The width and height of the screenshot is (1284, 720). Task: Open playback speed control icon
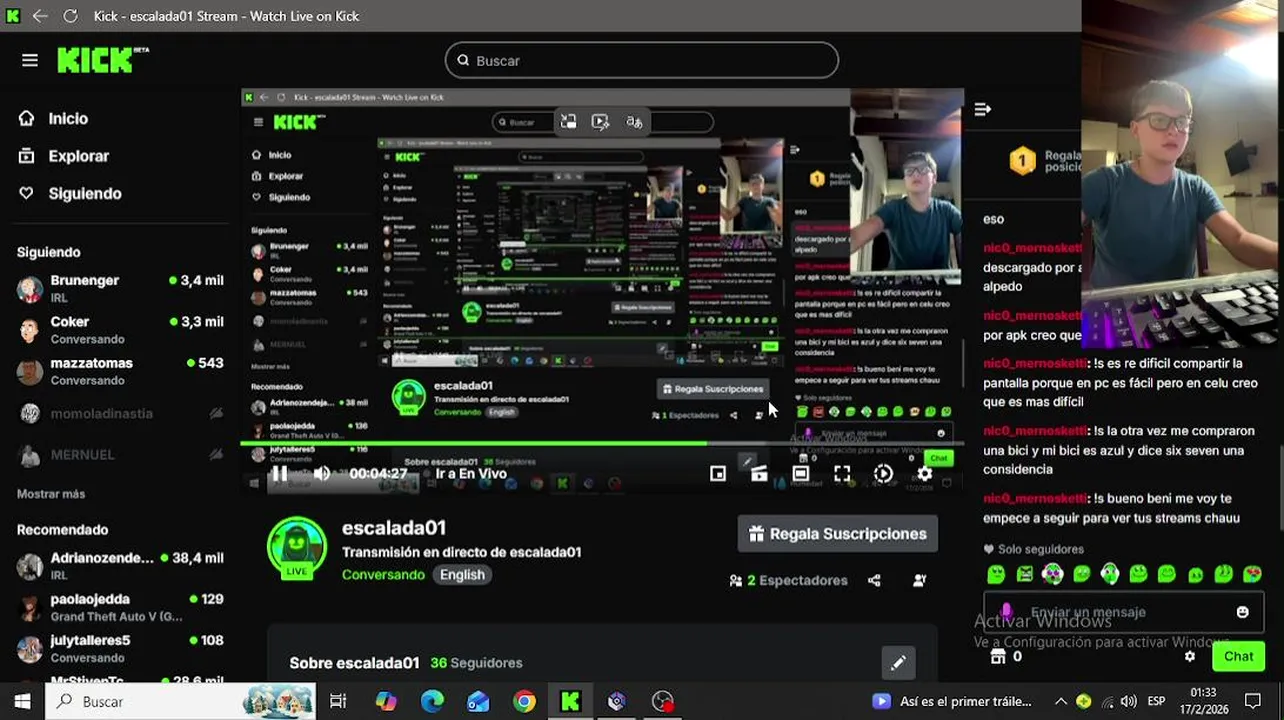pyautogui.click(x=883, y=474)
